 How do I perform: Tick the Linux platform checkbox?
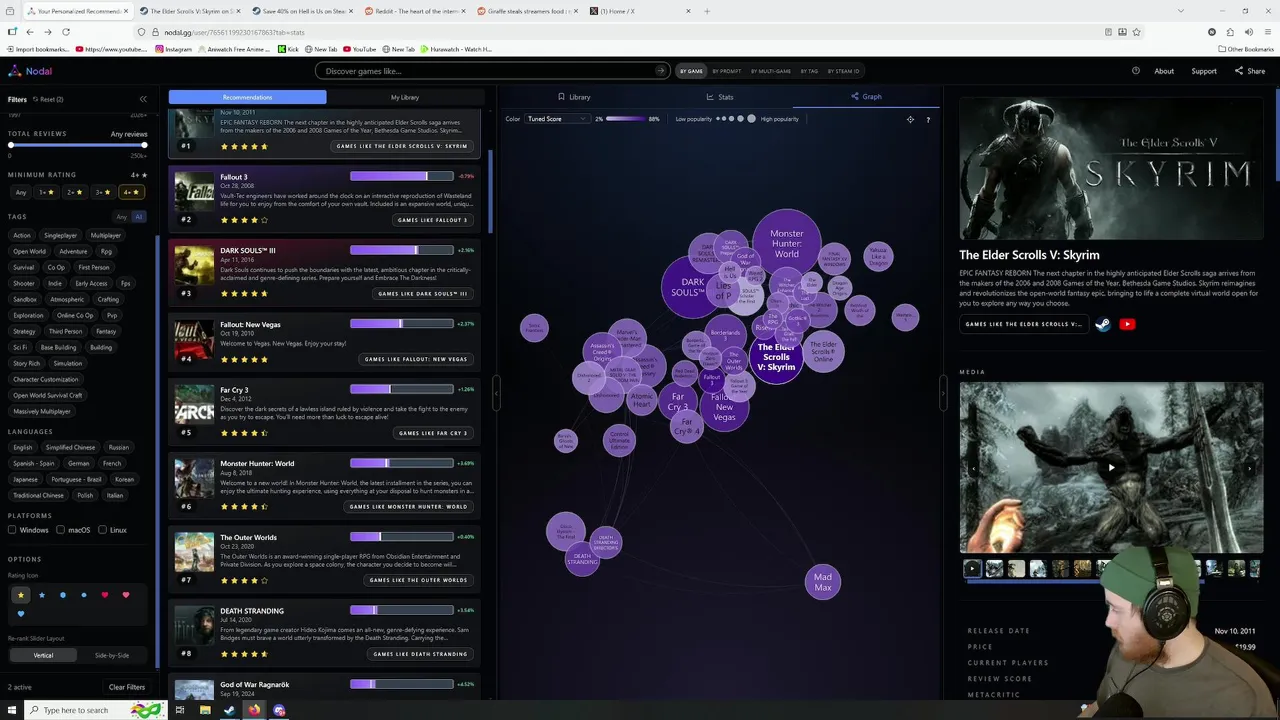point(101,530)
